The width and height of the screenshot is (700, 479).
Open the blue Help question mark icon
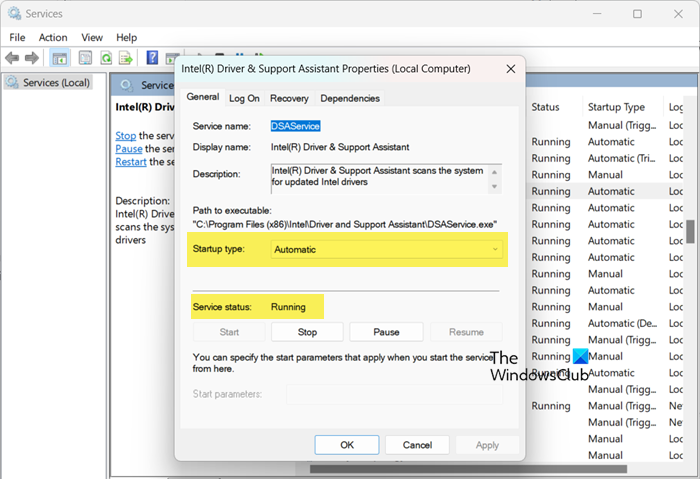tap(152, 57)
